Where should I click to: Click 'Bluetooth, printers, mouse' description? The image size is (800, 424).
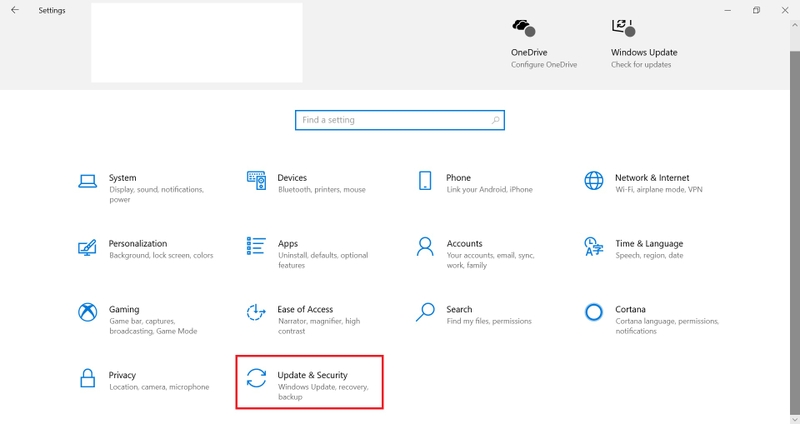[321, 189]
